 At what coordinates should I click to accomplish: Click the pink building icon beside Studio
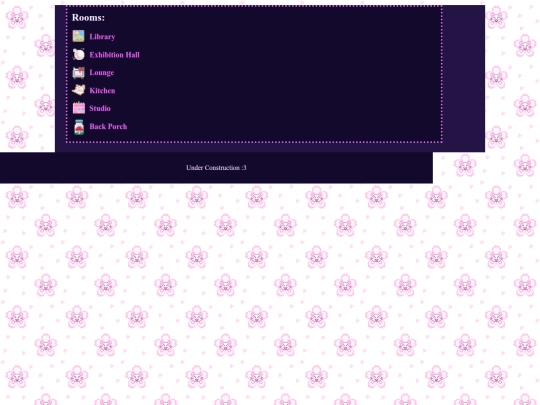click(x=79, y=108)
